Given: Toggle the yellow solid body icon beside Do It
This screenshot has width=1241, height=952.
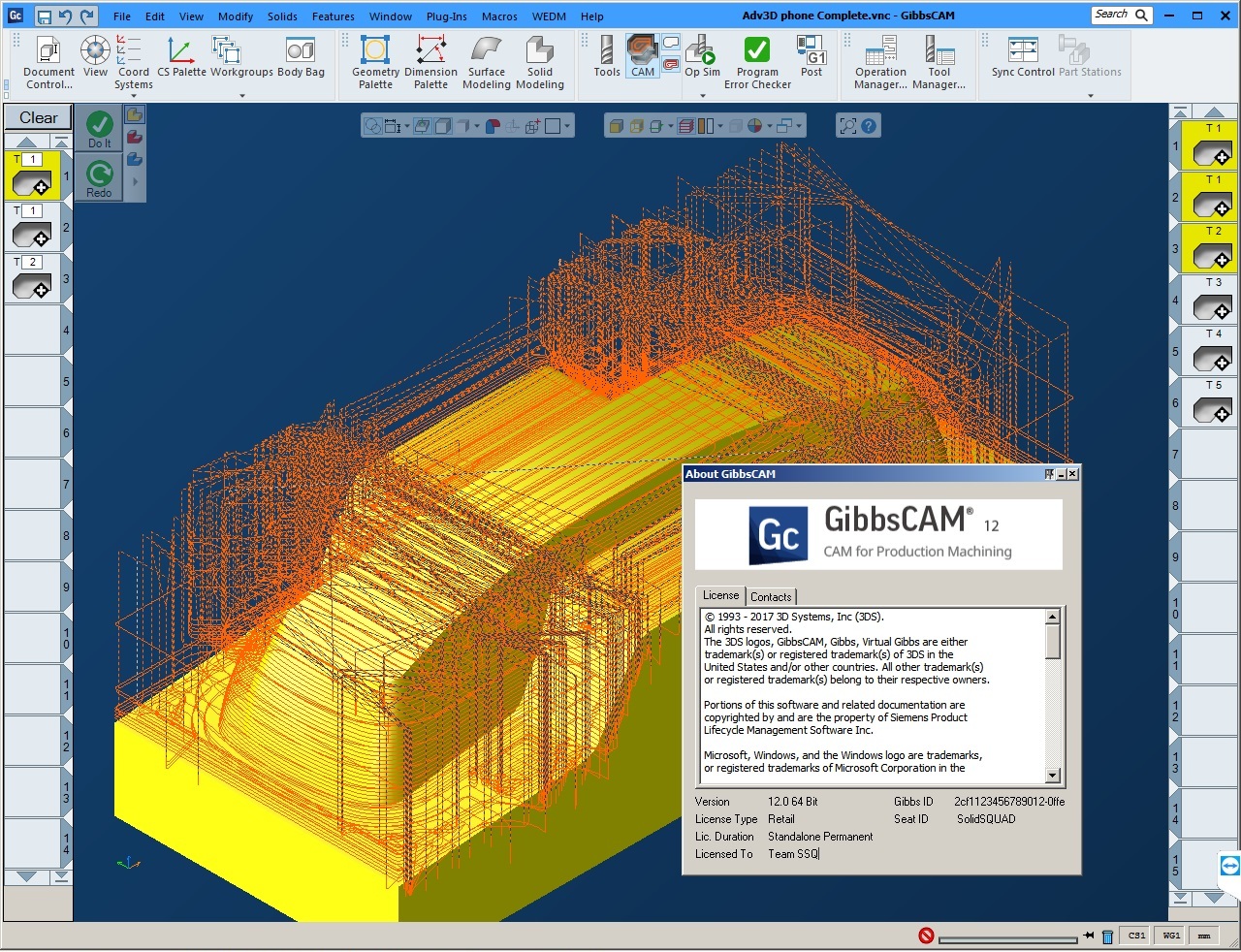Looking at the screenshot, I should [x=135, y=115].
